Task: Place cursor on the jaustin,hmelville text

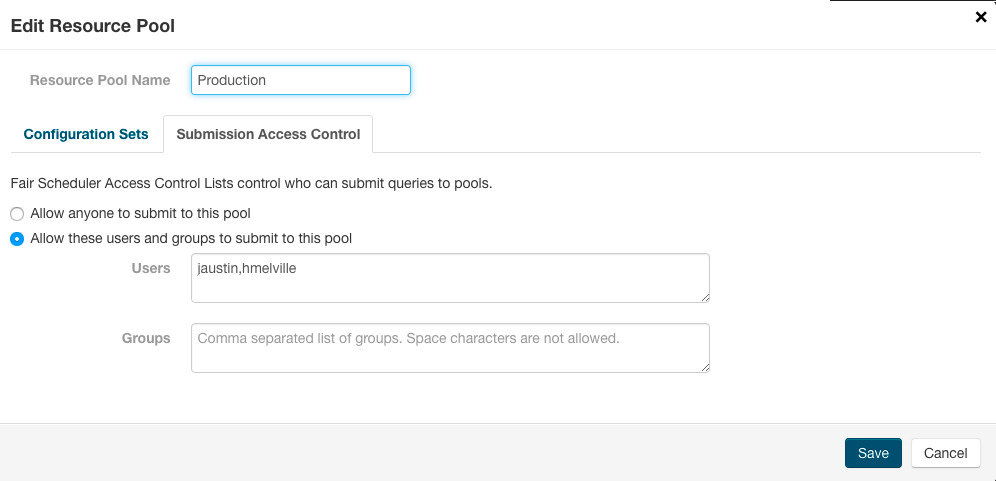Action: click(x=247, y=268)
